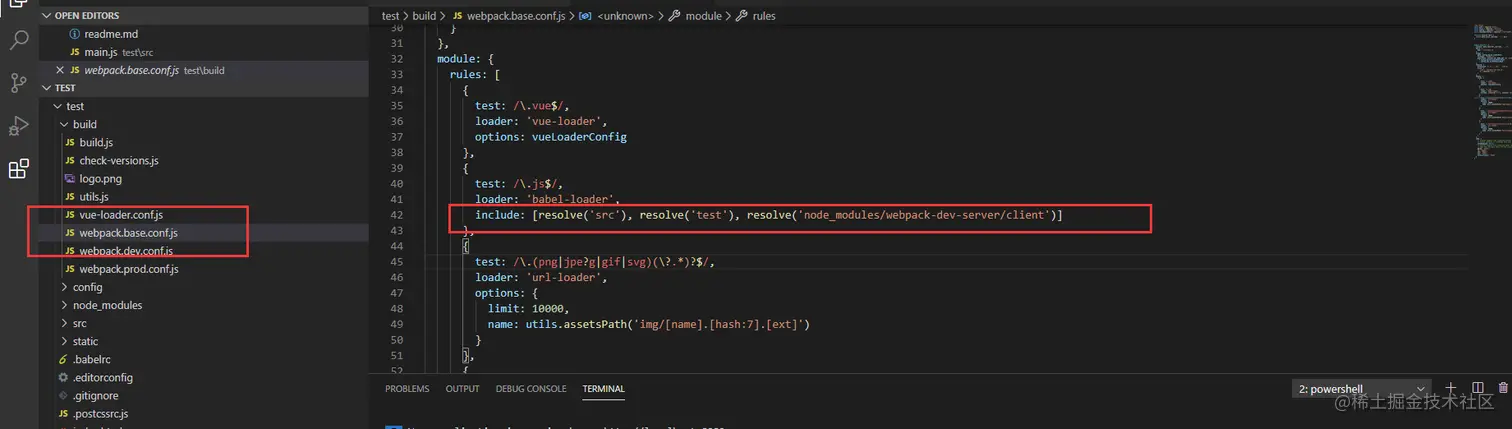Open the Extensions view
The image size is (1512, 429).
pyautogui.click(x=18, y=169)
